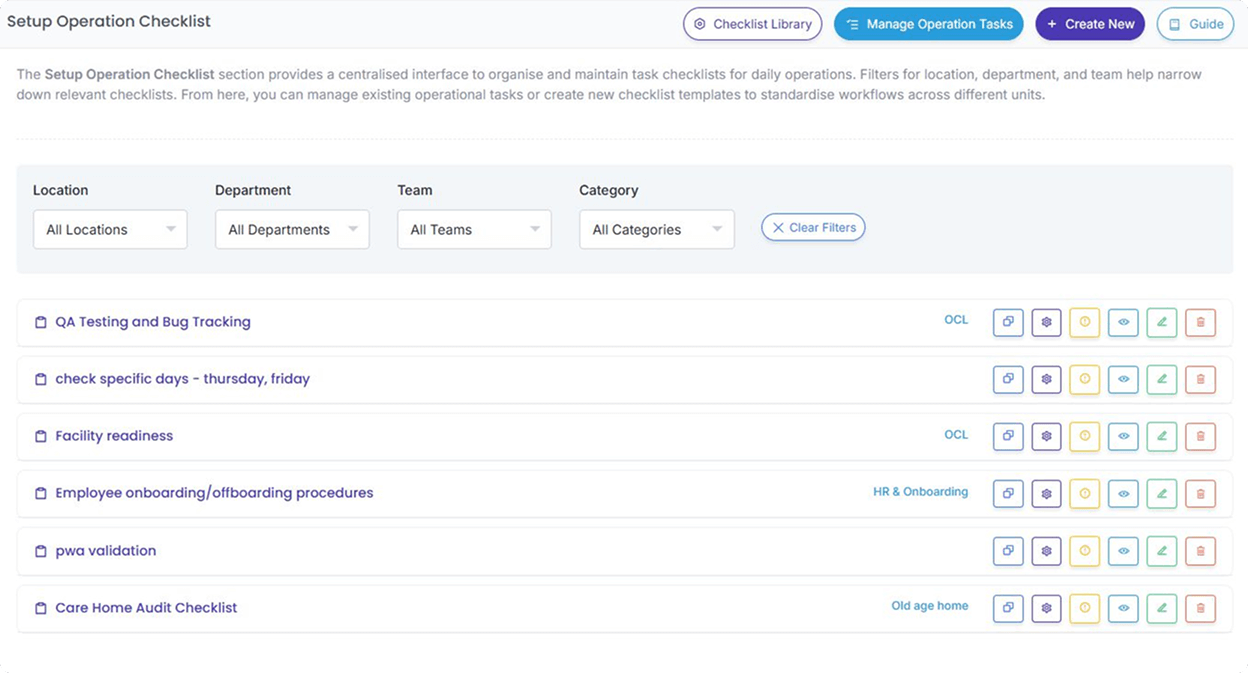Delete the check specific days checklist
Viewport: 1248px width, 673px height.
click(1200, 379)
